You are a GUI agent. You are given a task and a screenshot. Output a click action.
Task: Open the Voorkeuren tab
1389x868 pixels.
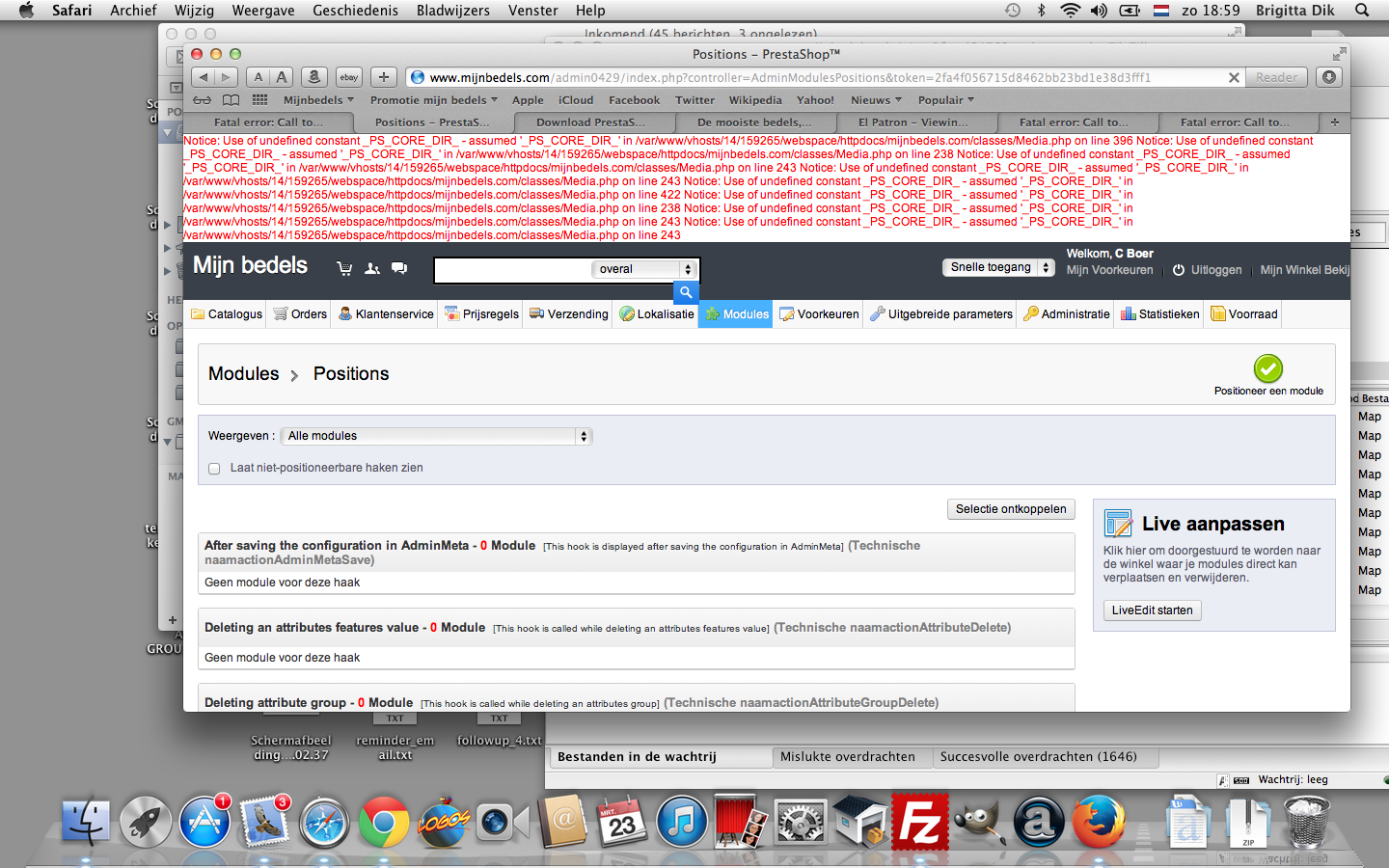[819, 314]
